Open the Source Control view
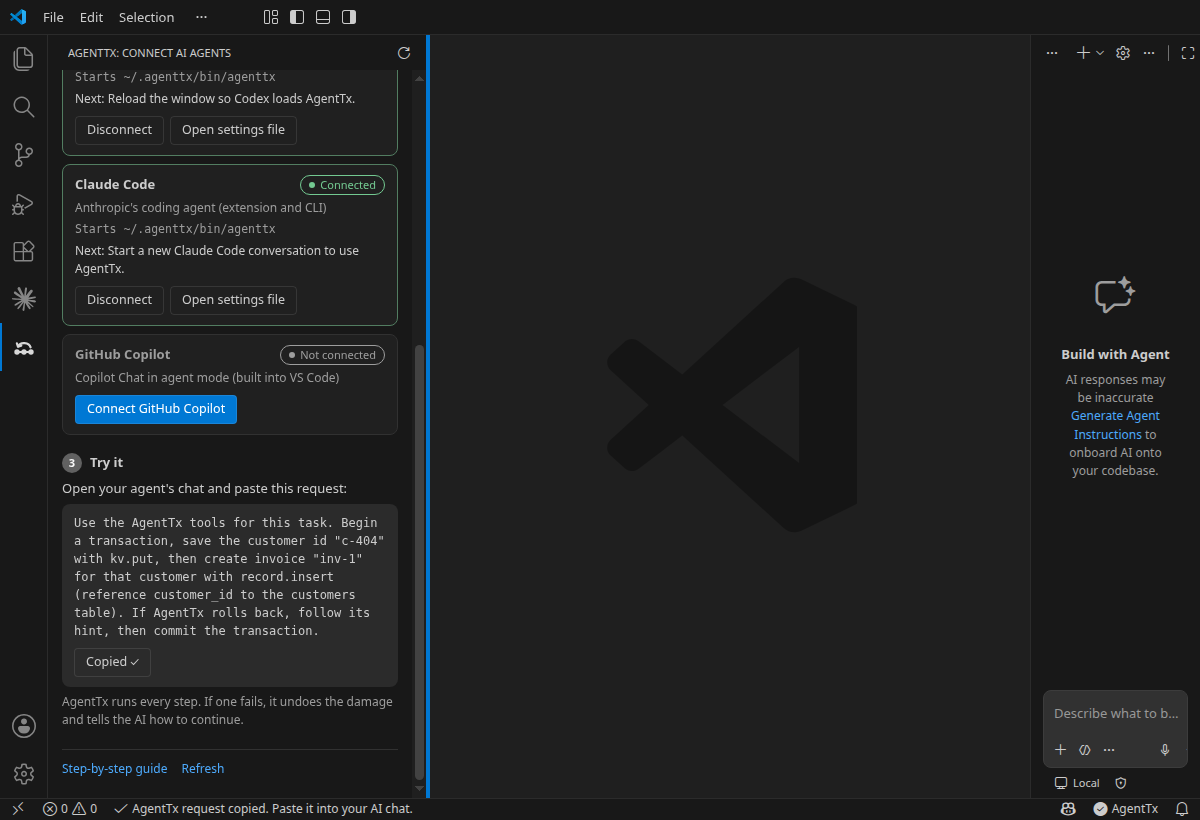1200x820 pixels. tap(24, 155)
